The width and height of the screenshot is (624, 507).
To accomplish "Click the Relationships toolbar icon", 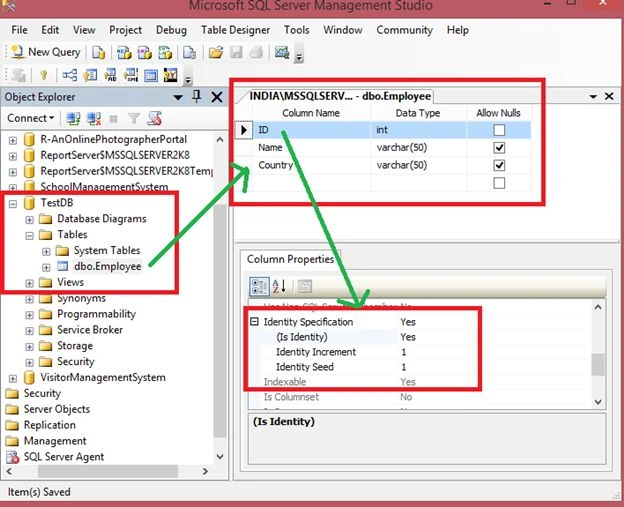I will (70, 75).
